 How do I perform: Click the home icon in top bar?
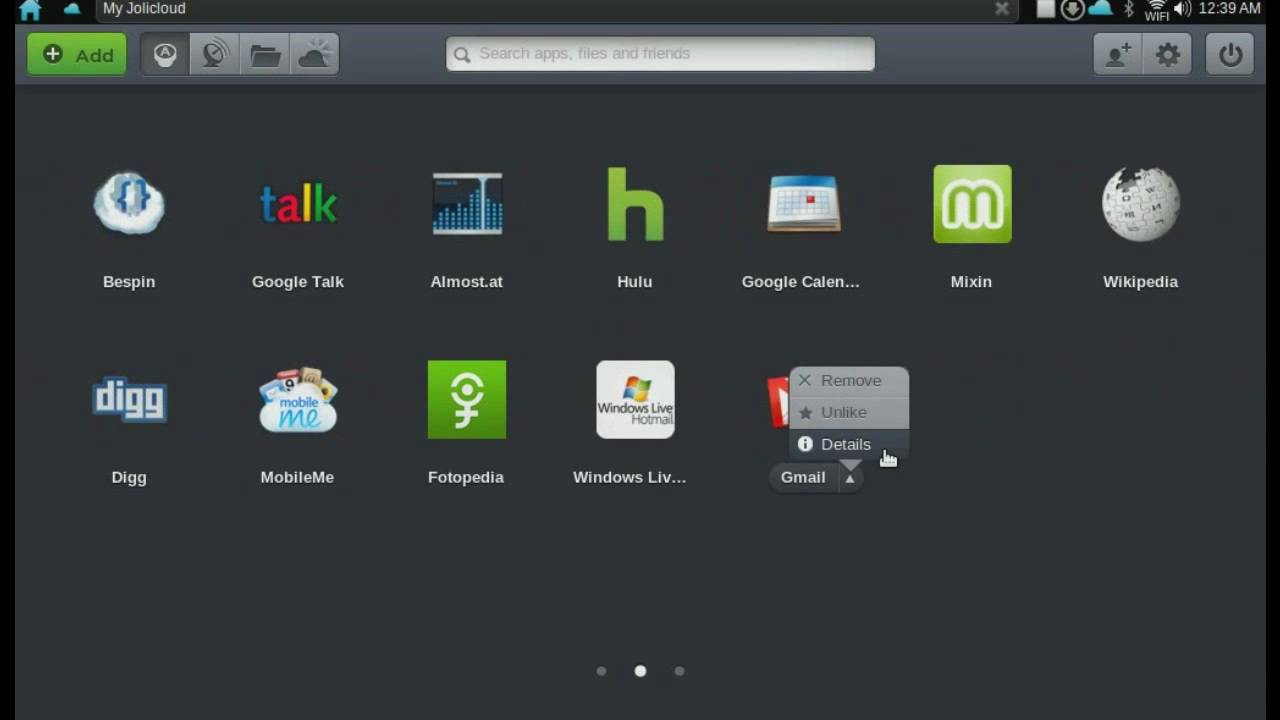[30, 10]
